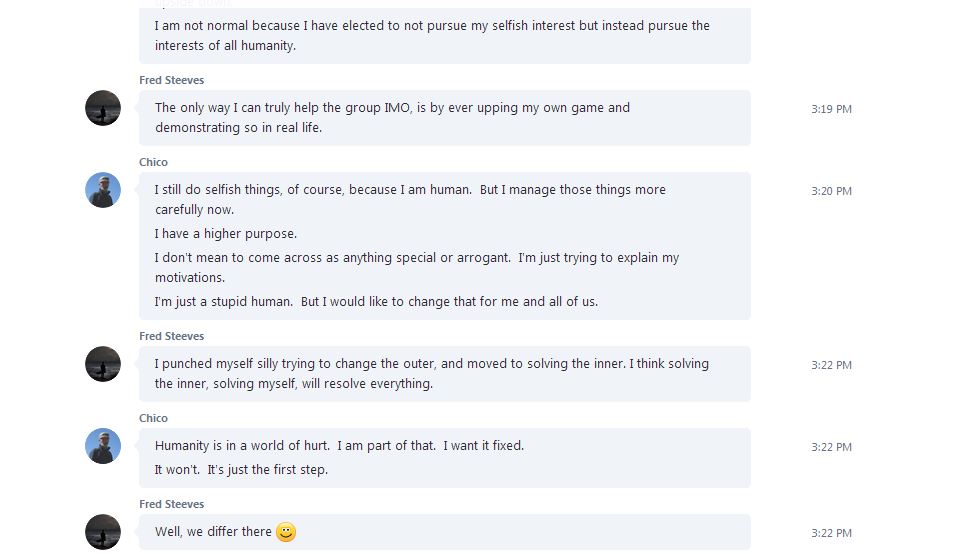Screen dimensions: 958x554
Task: Click the message "I'm just a stupid human"
Action: 376,302
